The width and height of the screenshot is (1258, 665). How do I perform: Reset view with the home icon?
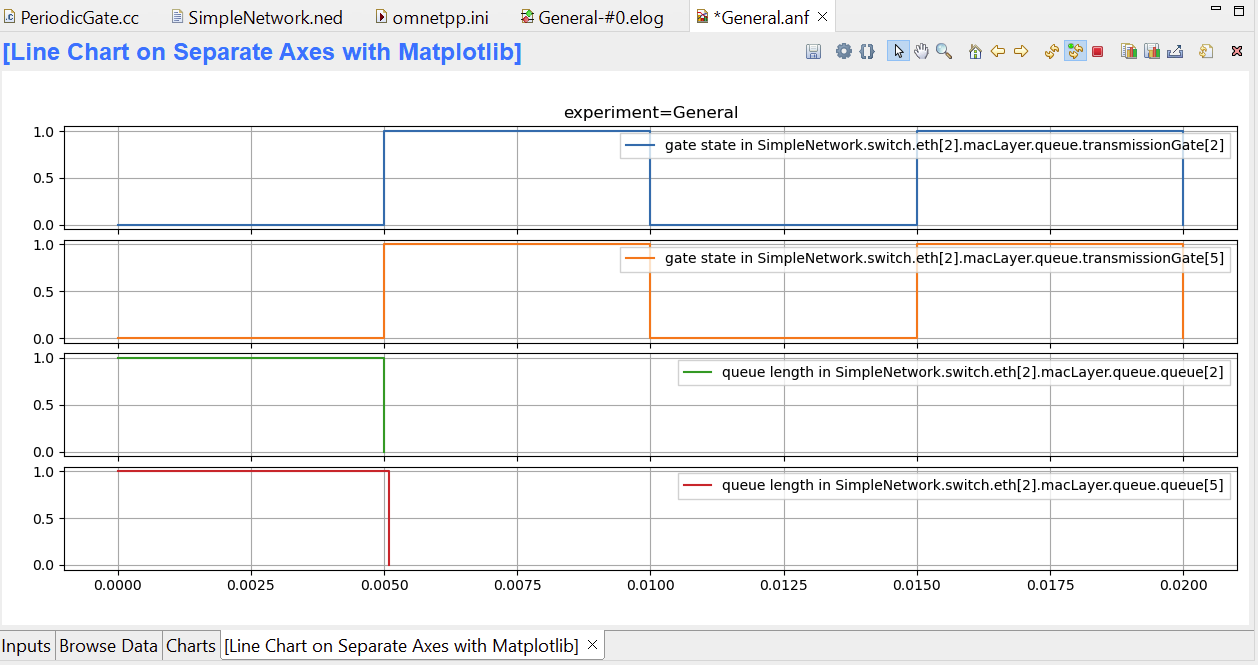975,52
